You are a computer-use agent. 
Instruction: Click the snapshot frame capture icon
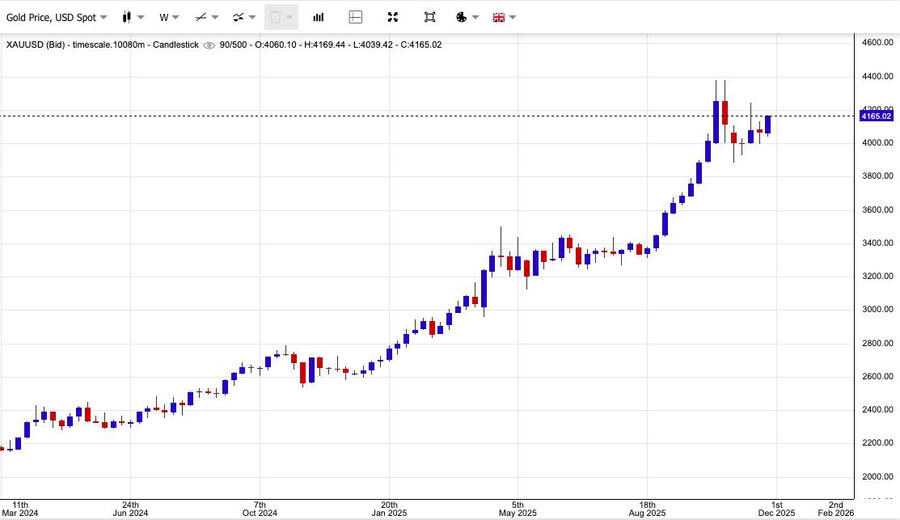(430, 17)
